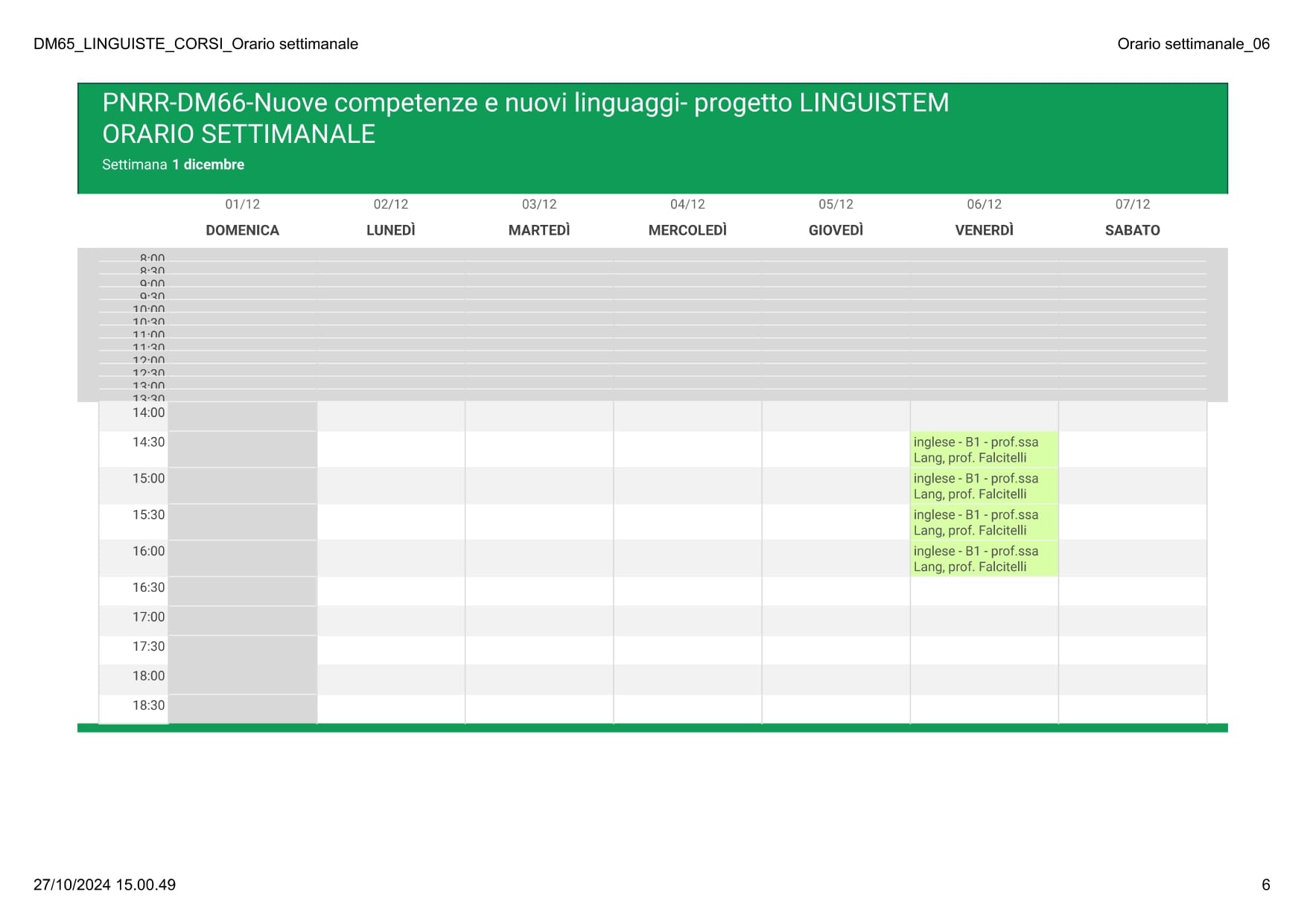
Task: Select the 14:30 inglese B1 lesson block
Action: [984, 450]
